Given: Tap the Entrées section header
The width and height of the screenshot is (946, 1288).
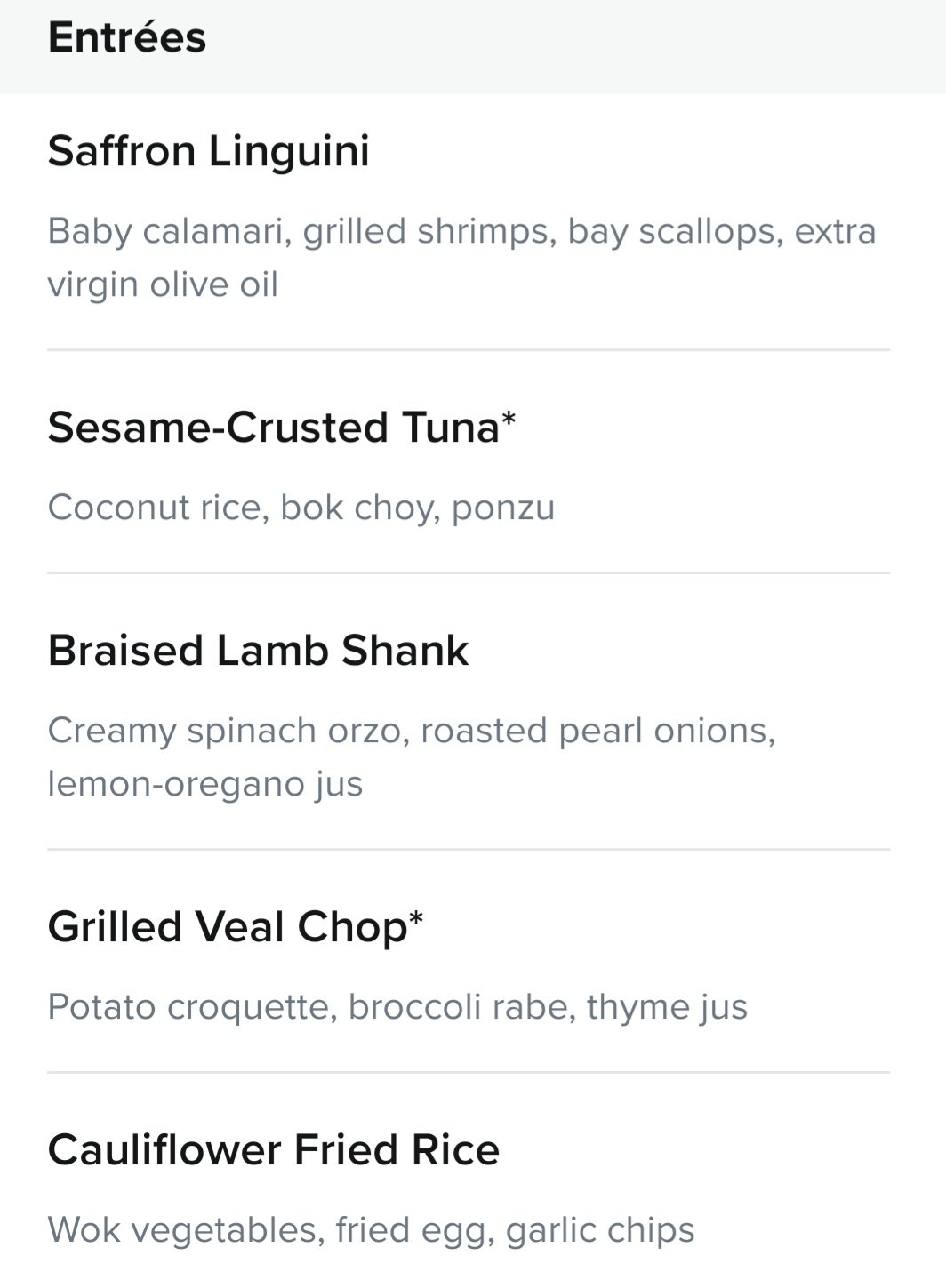Looking at the screenshot, I should [x=127, y=37].
